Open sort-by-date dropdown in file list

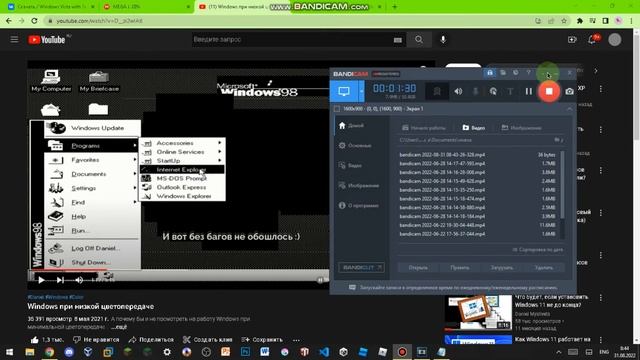[x=538, y=249]
